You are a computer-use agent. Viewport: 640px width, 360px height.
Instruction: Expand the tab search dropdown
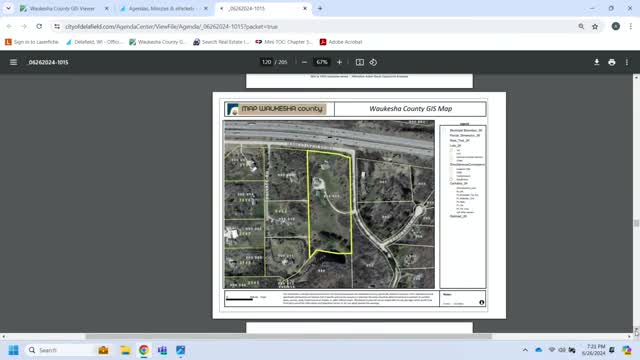point(8,8)
